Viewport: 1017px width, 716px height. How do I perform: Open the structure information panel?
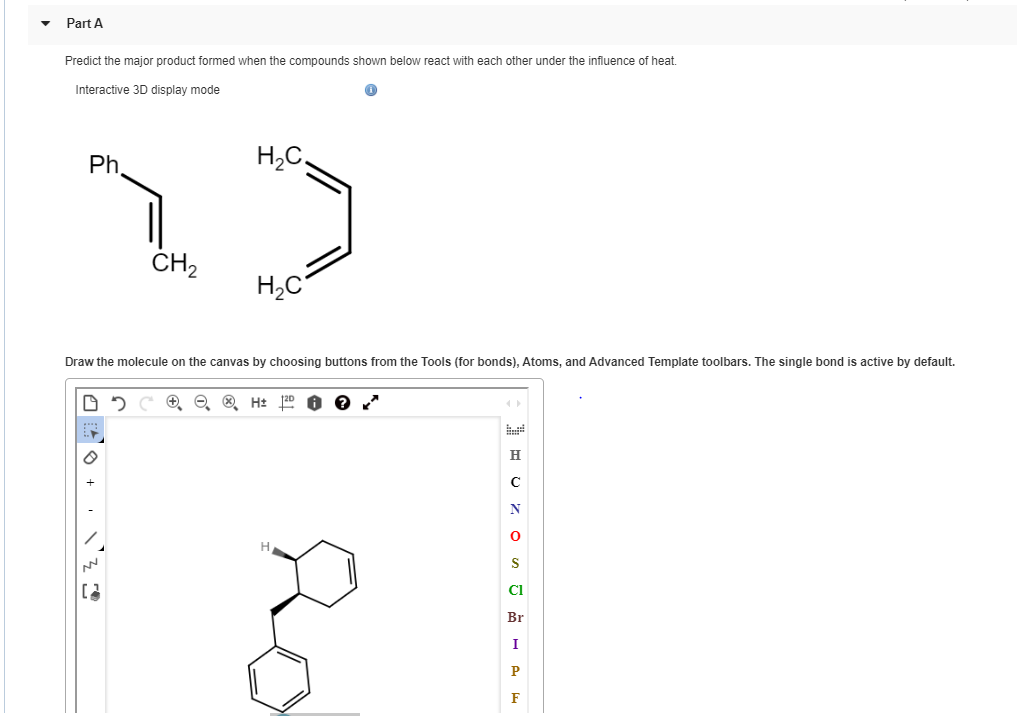314,402
